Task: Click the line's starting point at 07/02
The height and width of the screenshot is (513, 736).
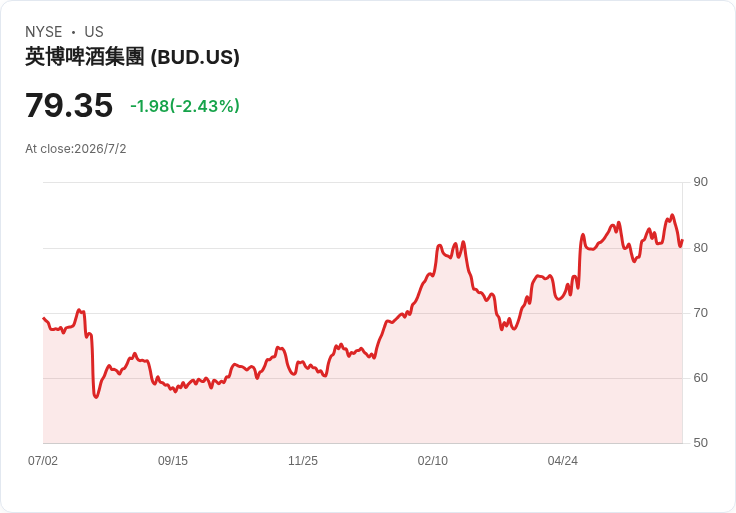Action: pyautogui.click(x=44, y=318)
